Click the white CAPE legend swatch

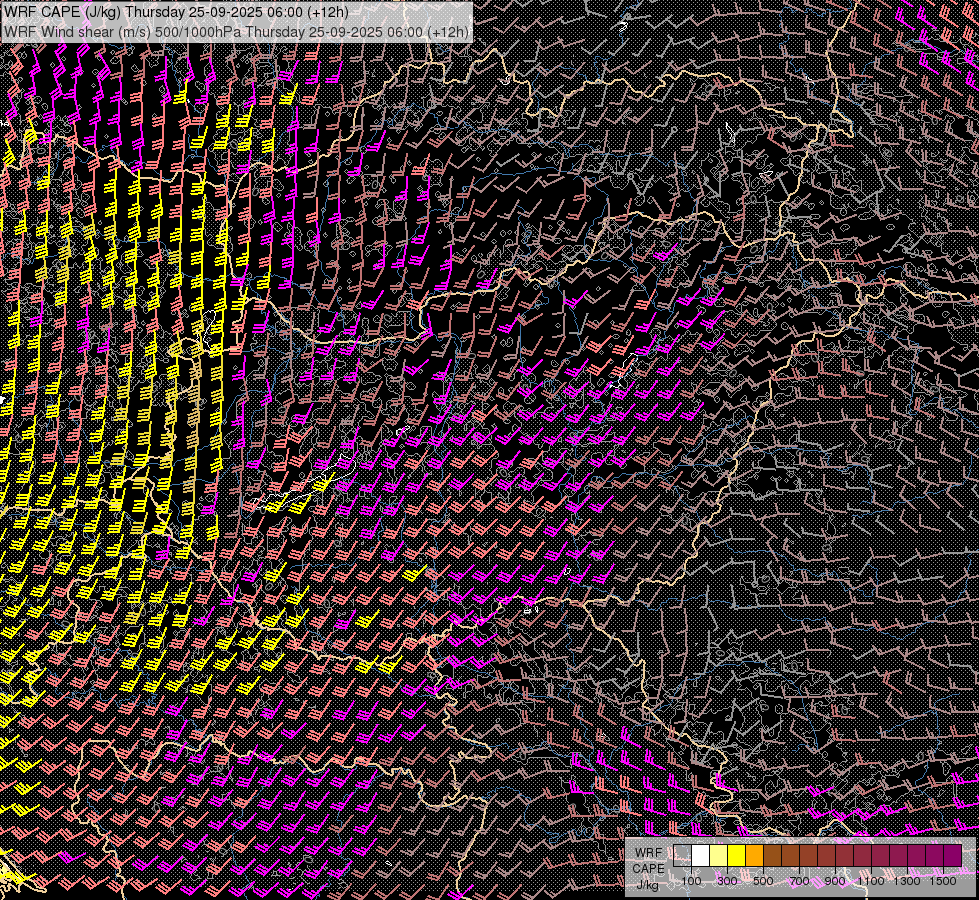pyautogui.click(x=701, y=856)
